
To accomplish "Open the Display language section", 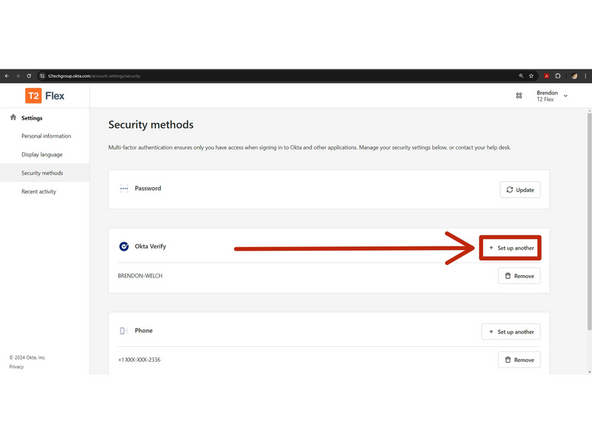I will tap(42, 154).
